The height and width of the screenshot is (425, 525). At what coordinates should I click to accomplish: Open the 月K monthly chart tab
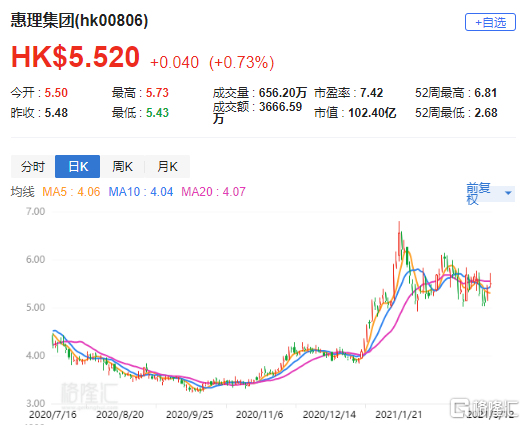pyautogui.click(x=167, y=166)
